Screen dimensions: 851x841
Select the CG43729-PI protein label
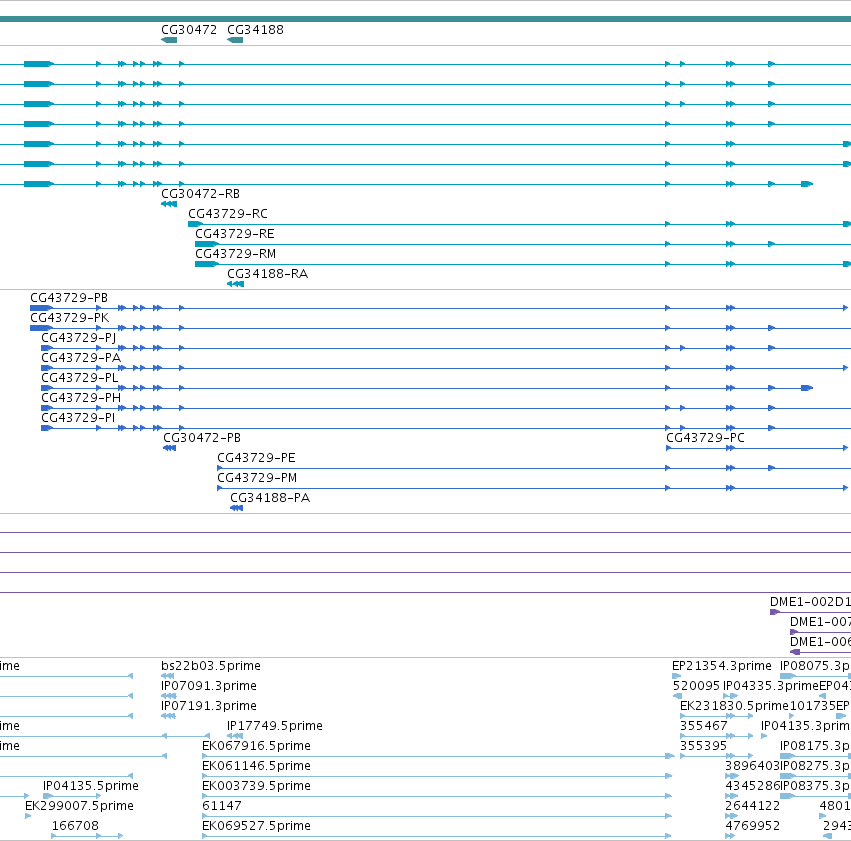[78, 418]
